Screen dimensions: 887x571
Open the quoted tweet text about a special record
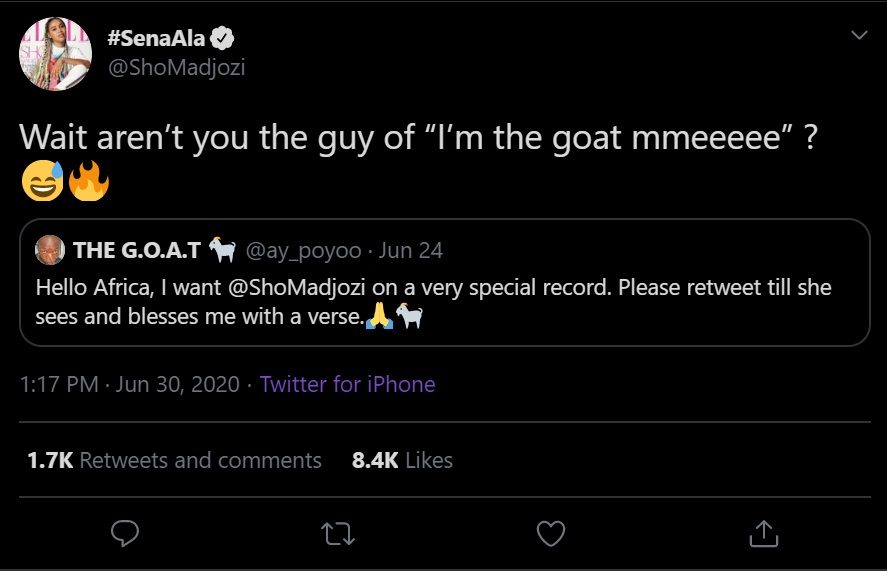point(433,302)
